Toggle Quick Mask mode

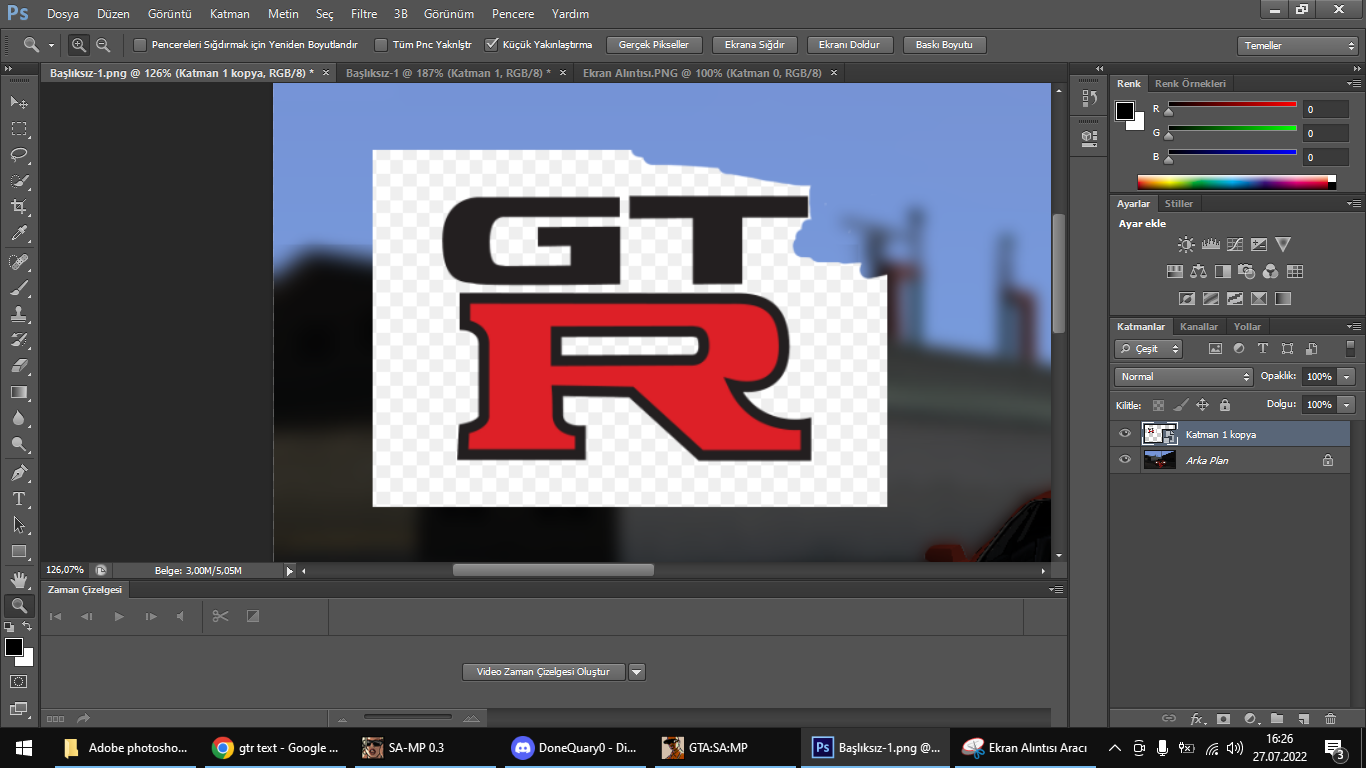[19, 682]
